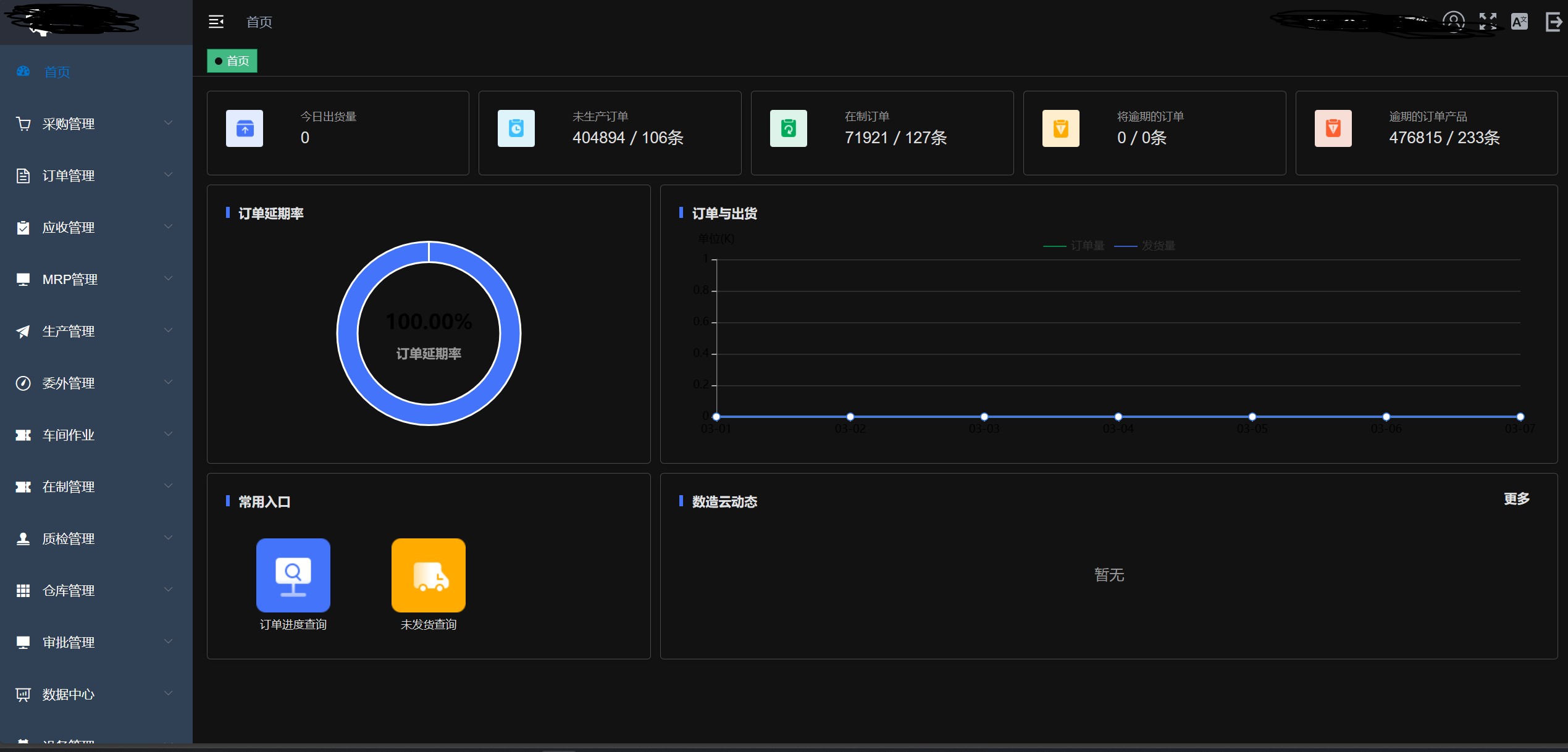Click the 100.00% center value
Screen dimensions: 1568x752
(x=429, y=322)
